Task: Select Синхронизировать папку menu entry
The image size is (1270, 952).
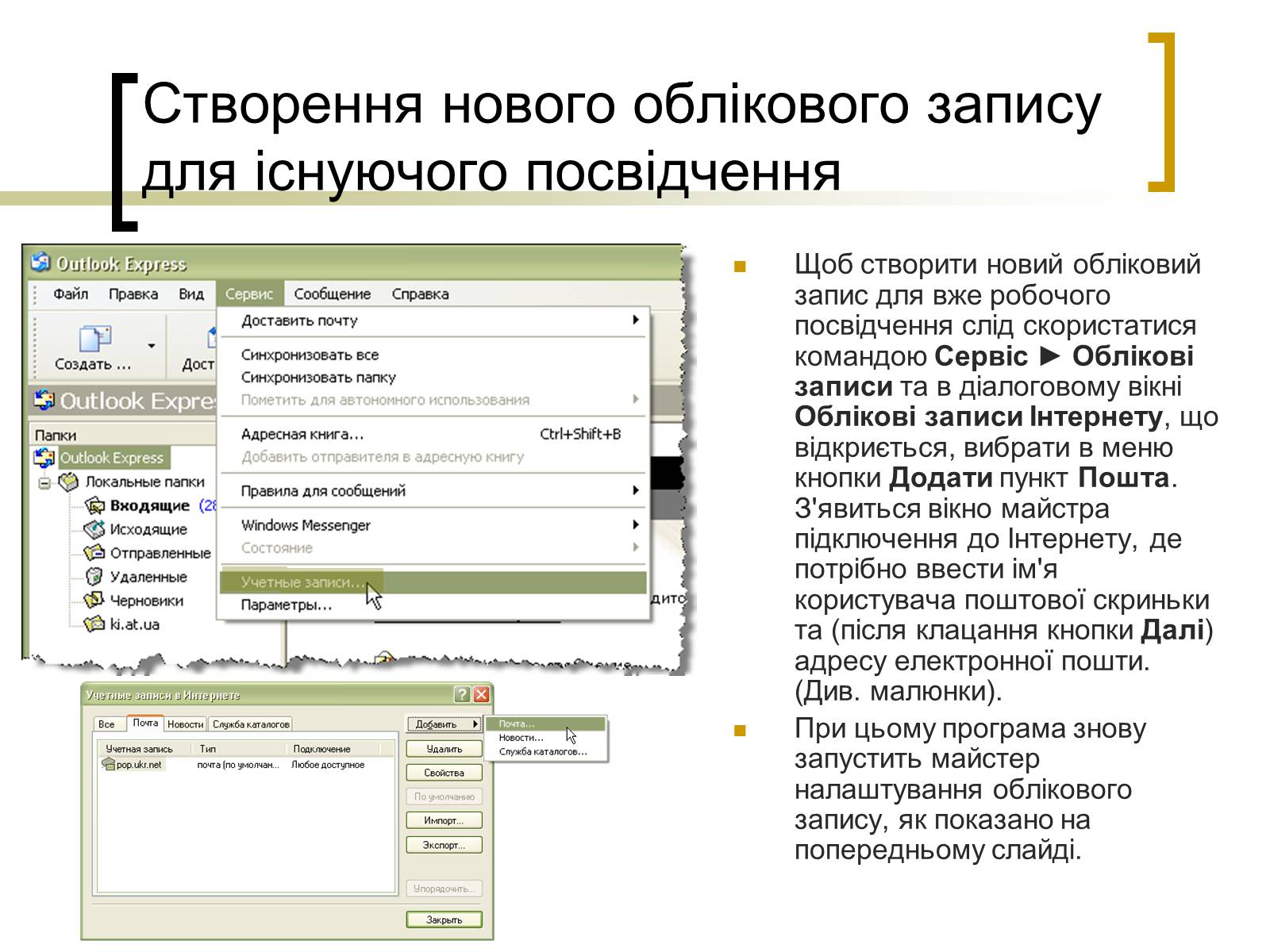Action: [433, 378]
